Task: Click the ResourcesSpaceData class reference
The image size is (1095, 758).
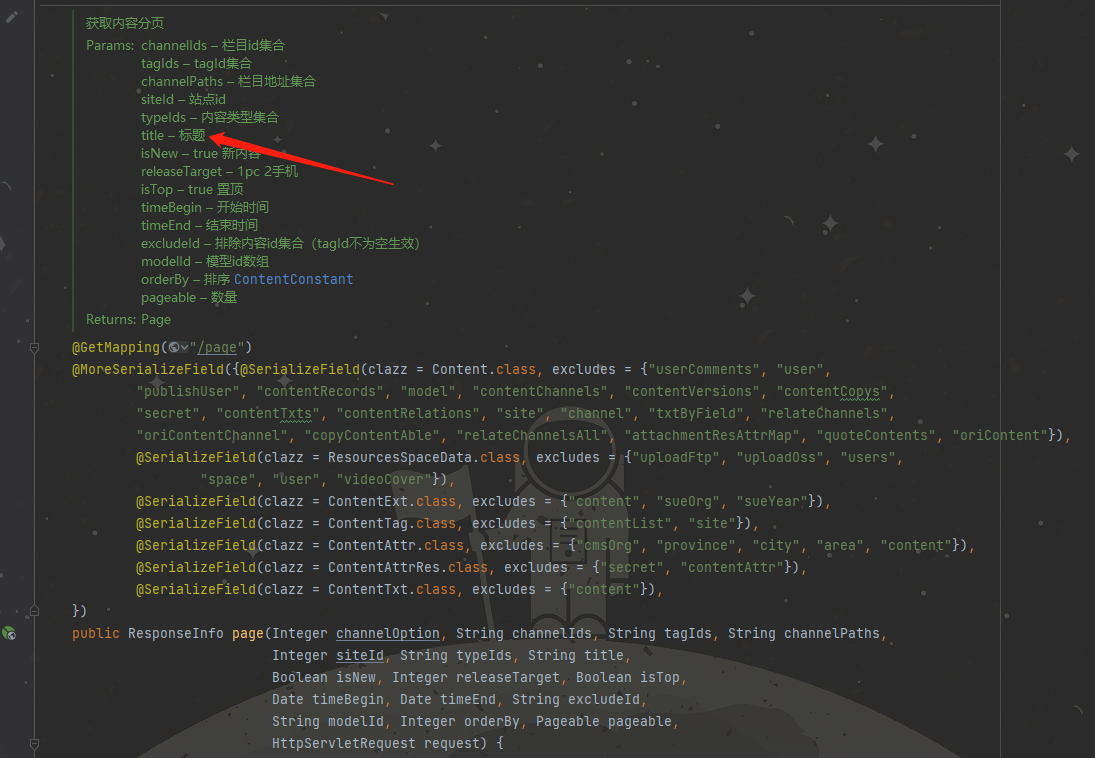Action: coord(400,457)
